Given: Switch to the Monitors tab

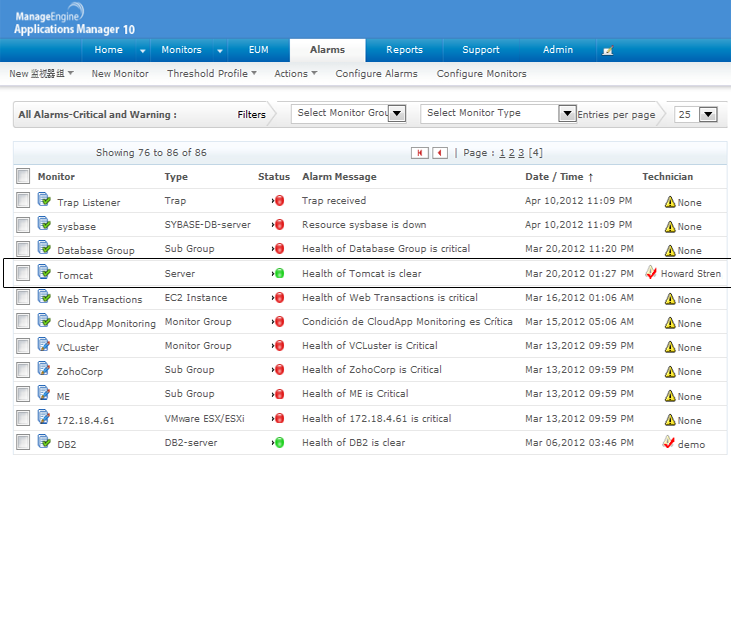Looking at the screenshot, I should (x=181, y=50).
